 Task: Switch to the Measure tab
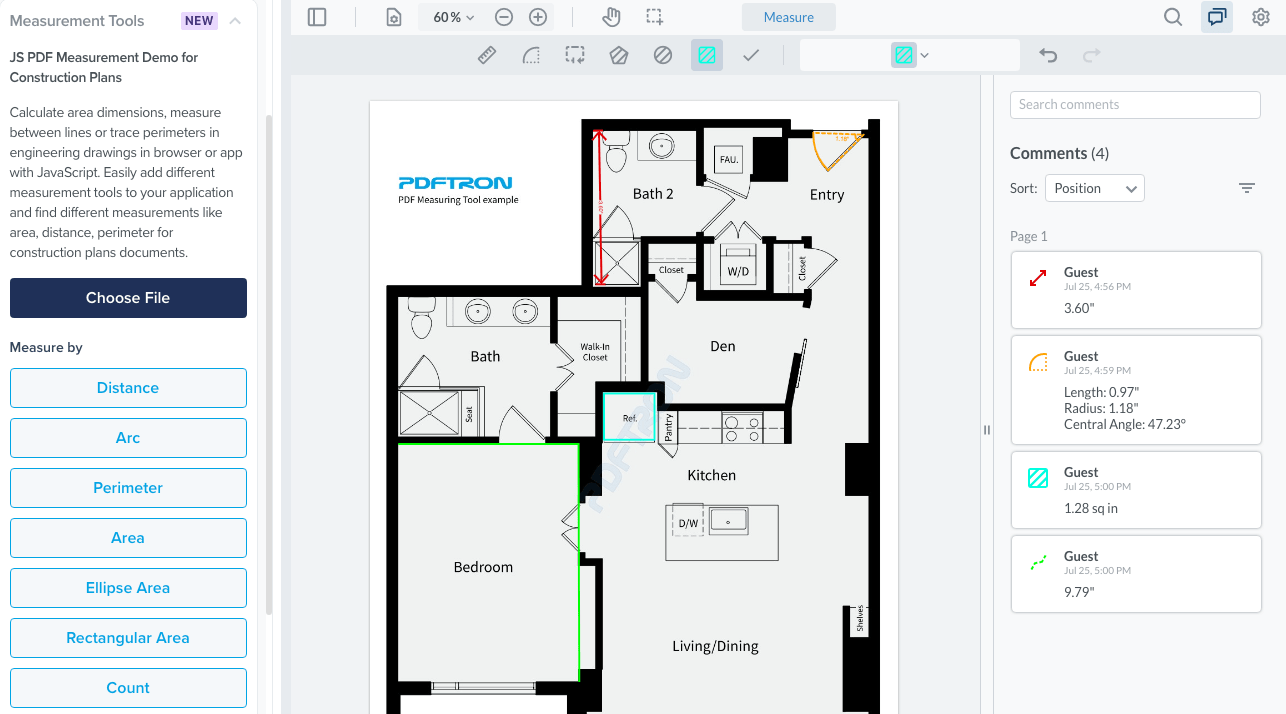(789, 17)
